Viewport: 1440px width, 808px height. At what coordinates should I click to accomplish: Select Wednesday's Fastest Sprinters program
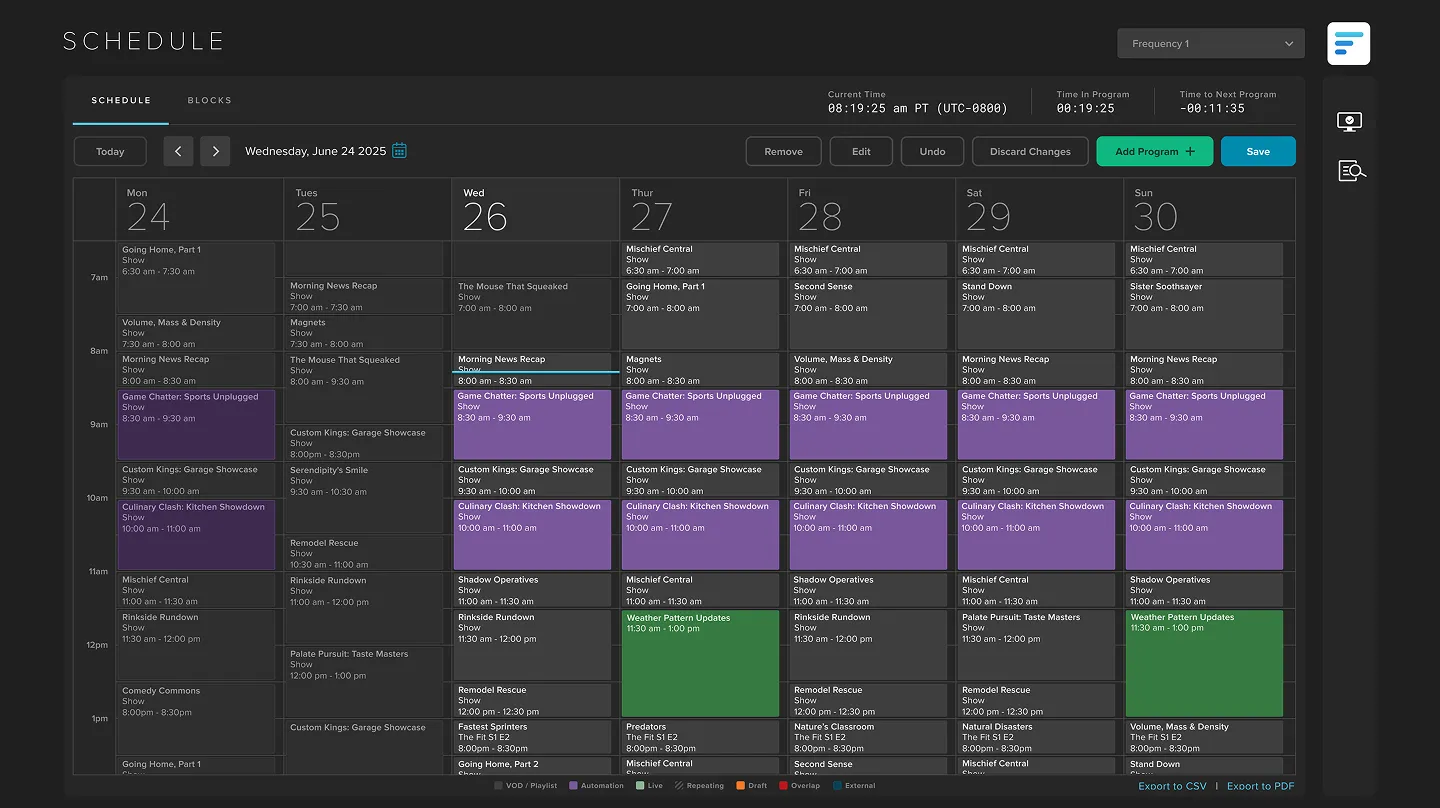pyautogui.click(x=532, y=737)
